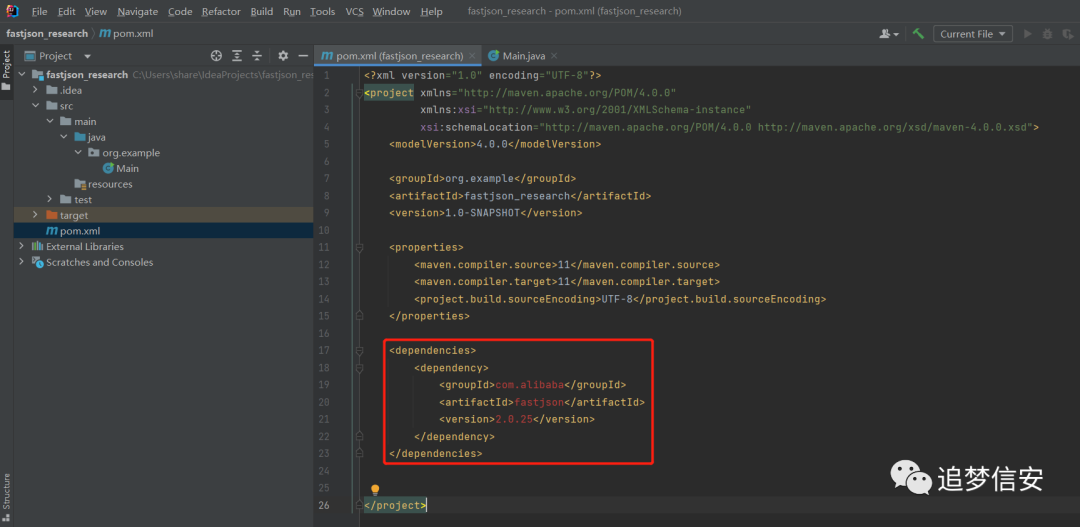Click the Collapse All icon in Project panel
Image resolution: width=1080 pixels, height=527 pixels.
tap(257, 56)
